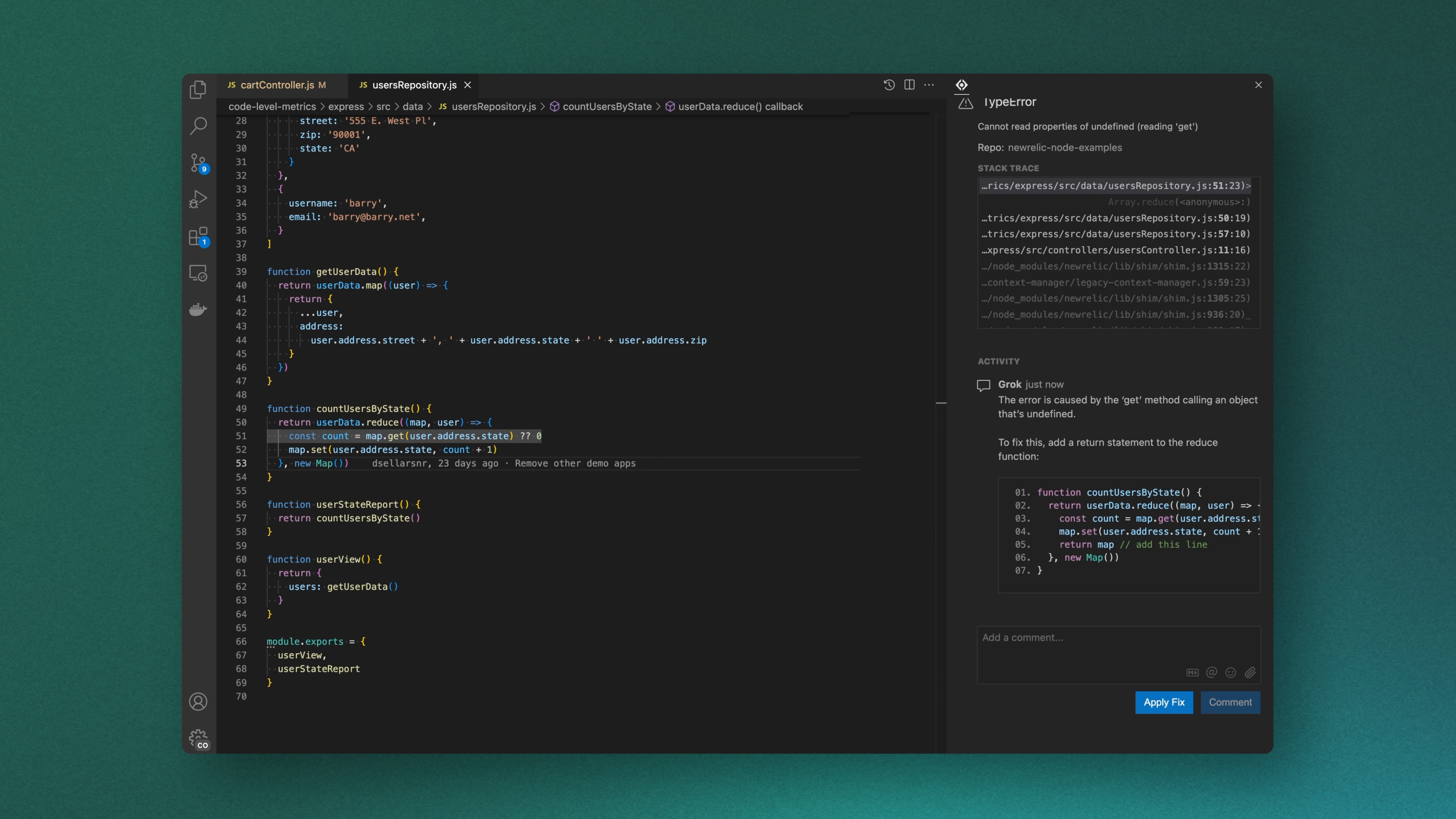1456x819 pixels.
Task: Open the Search panel icon
Action: [198, 126]
